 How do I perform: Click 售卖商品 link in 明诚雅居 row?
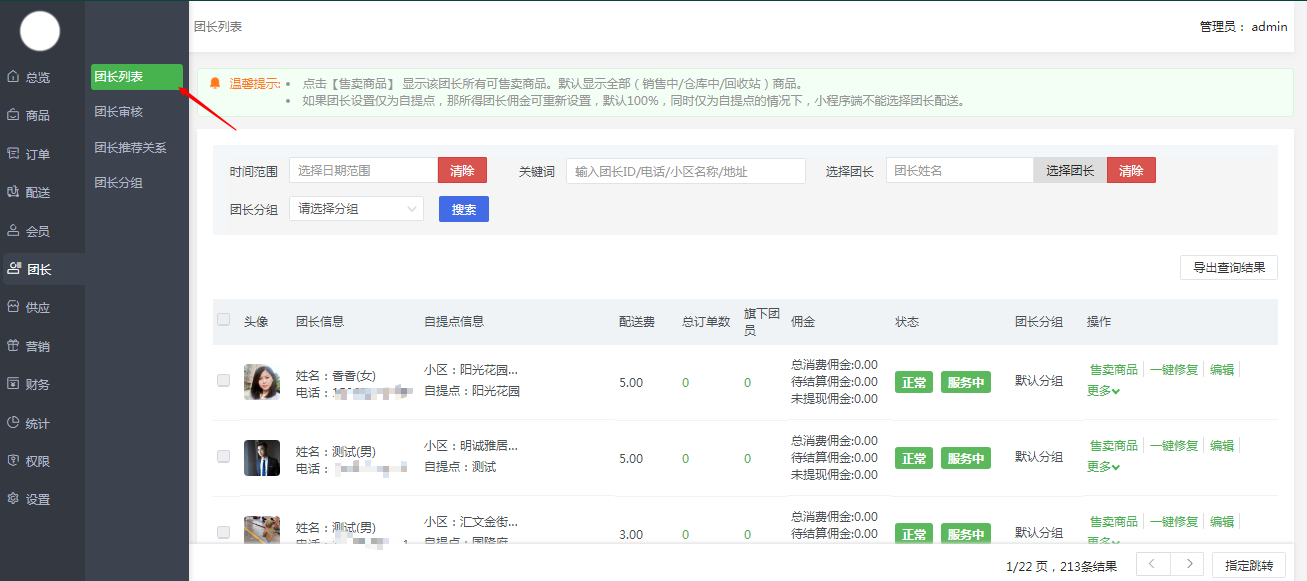[1113, 445]
